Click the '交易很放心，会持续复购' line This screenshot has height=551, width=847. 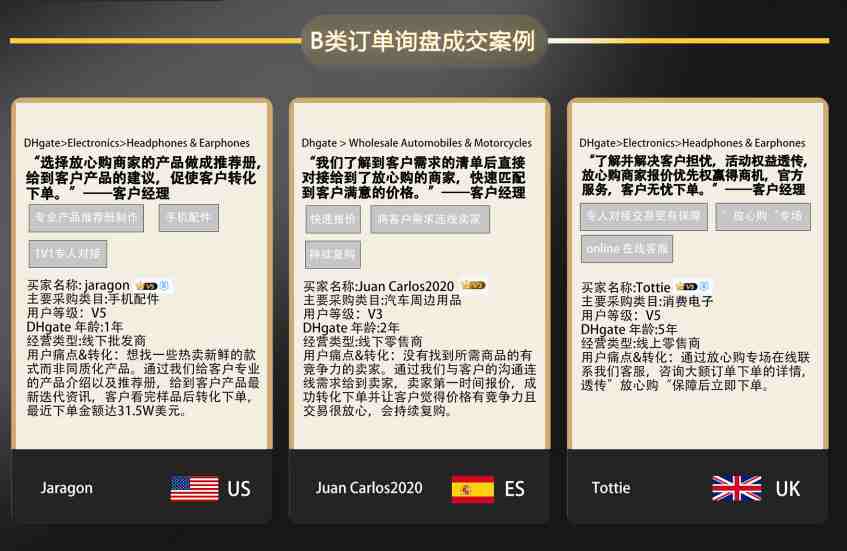coord(377,411)
